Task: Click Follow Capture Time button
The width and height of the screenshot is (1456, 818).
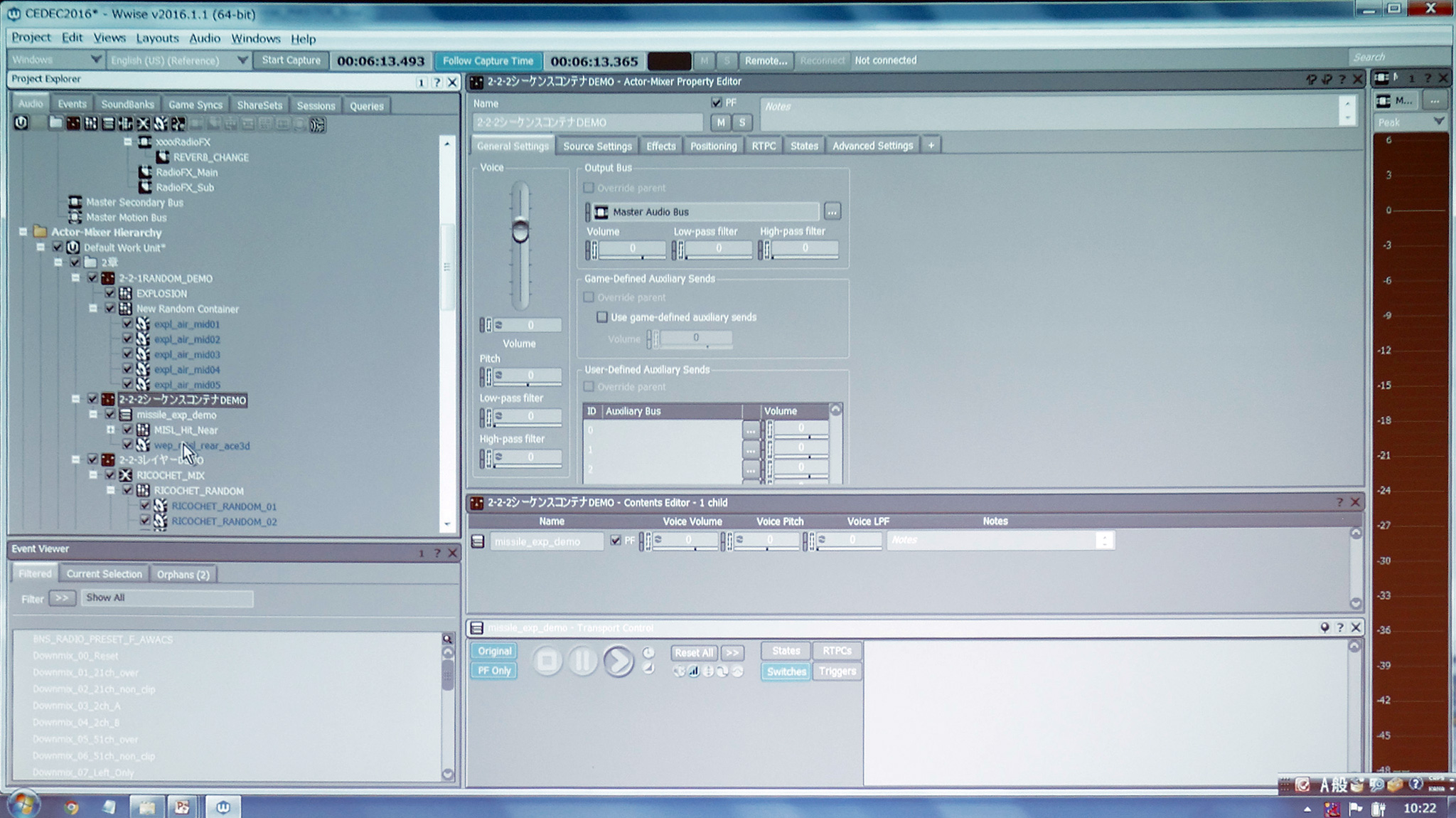Action: (488, 61)
